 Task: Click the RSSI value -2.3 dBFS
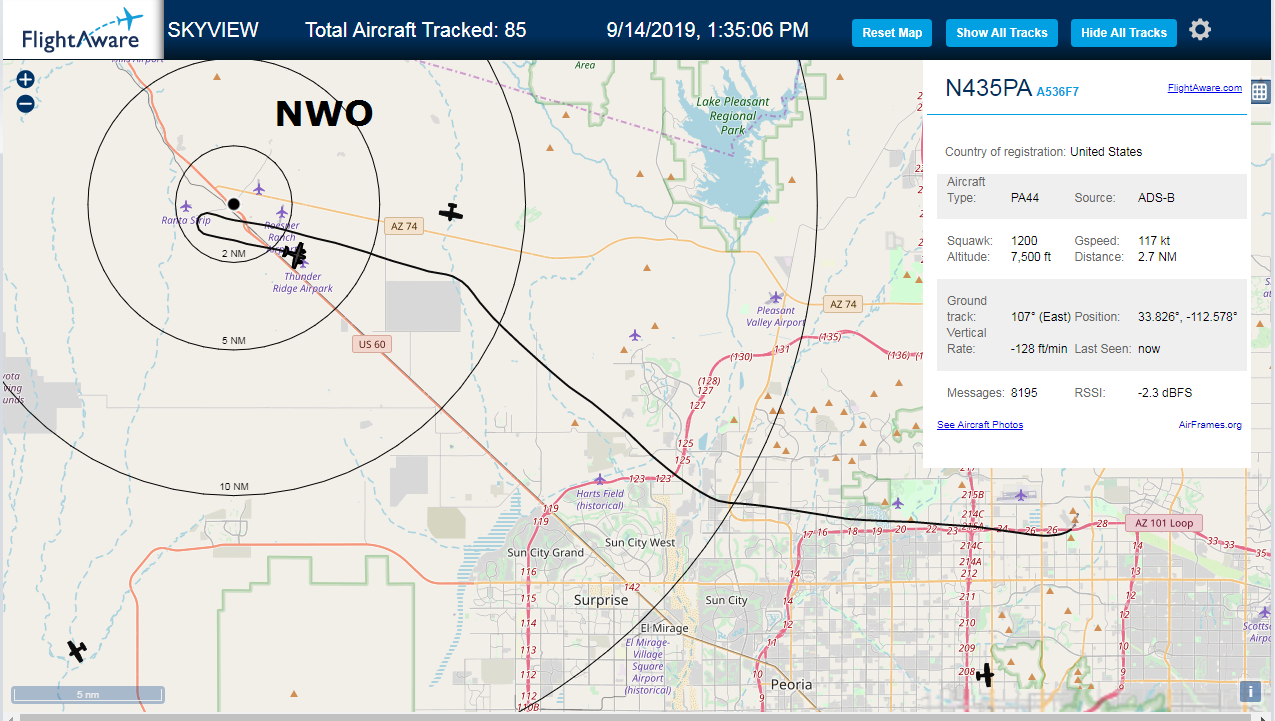coord(1165,393)
